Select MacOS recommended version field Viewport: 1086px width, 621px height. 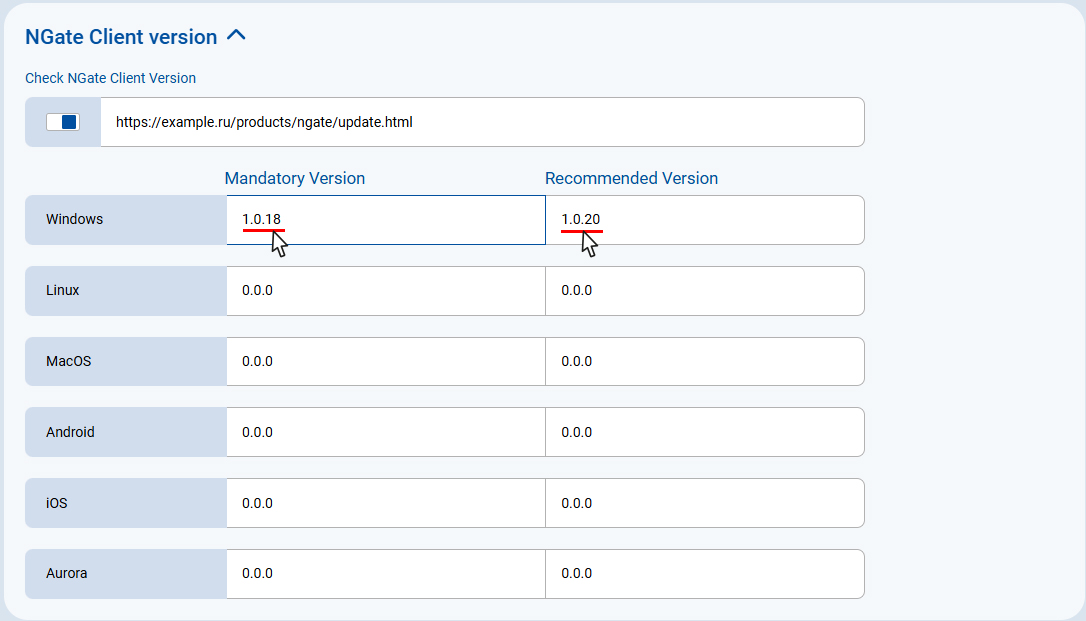(x=704, y=361)
